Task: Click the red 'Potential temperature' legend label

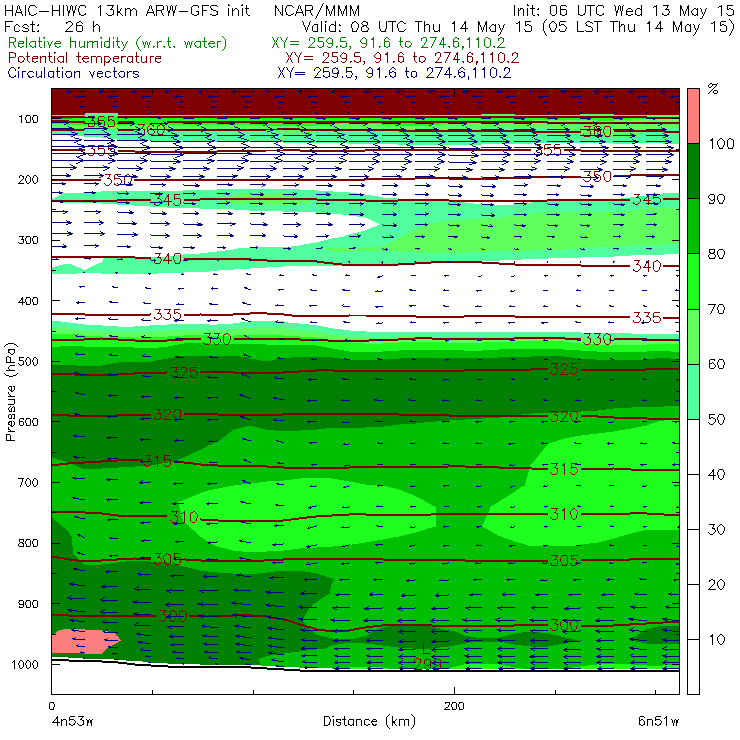Action: click(85, 58)
